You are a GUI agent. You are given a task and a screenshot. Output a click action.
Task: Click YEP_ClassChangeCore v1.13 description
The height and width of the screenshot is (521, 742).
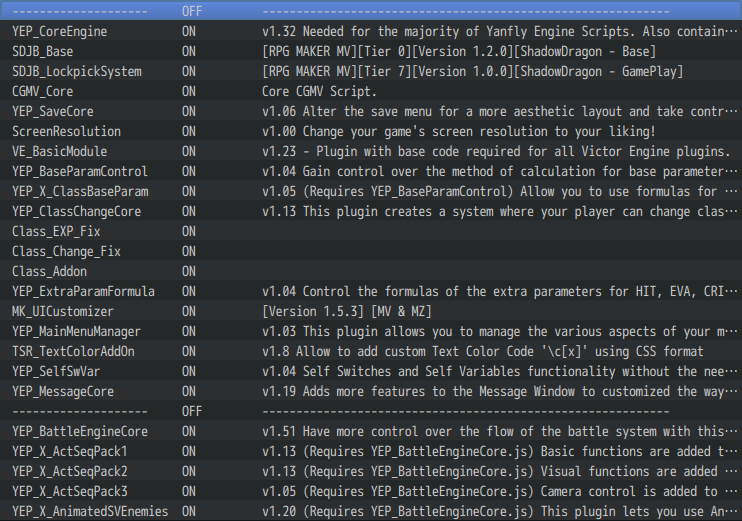coord(500,211)
